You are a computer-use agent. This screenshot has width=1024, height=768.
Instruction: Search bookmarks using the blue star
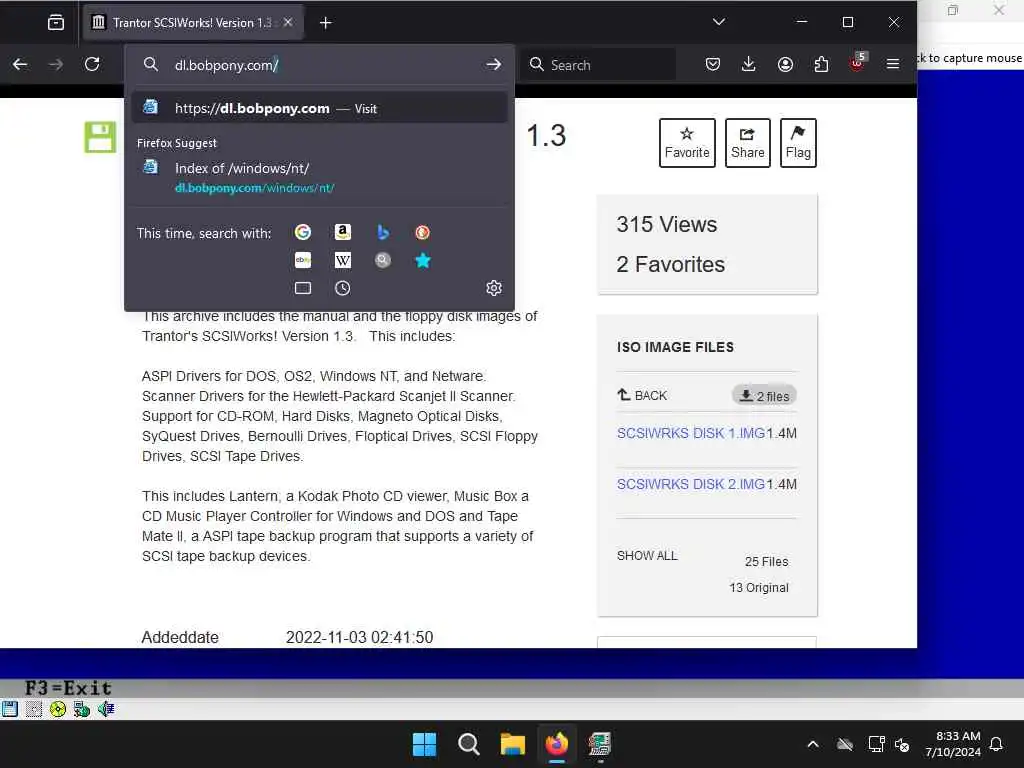(x=423, y=260)
